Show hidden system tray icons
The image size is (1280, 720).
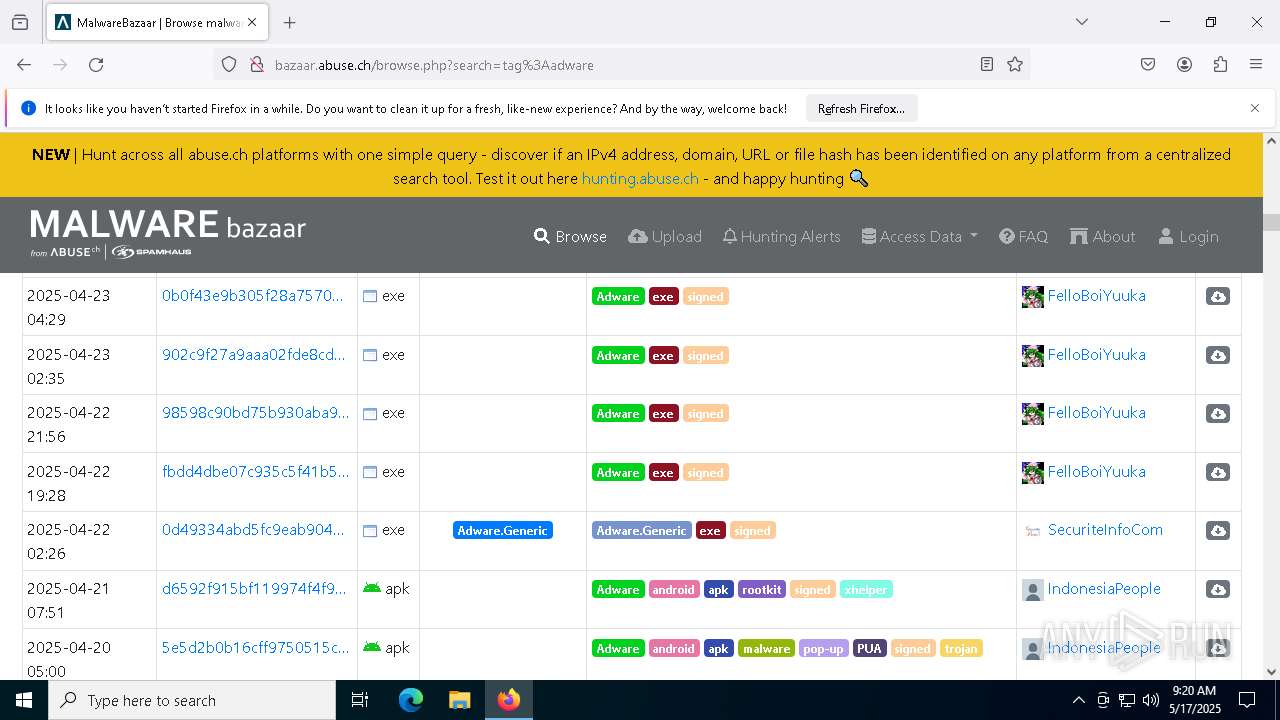pos(1078,700)
